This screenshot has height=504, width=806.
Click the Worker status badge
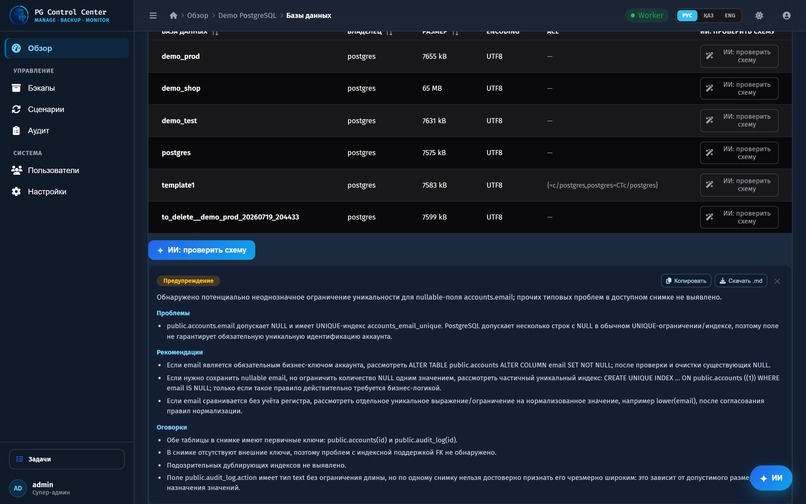[647, 15]
